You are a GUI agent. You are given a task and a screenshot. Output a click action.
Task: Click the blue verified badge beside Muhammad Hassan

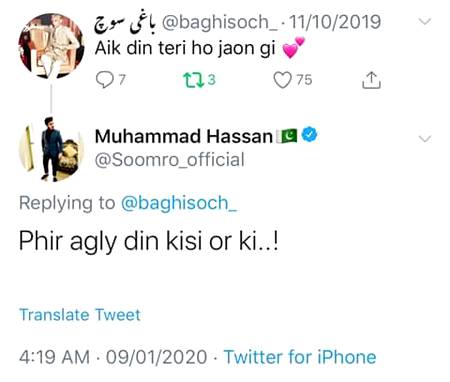tap(309, 135)
